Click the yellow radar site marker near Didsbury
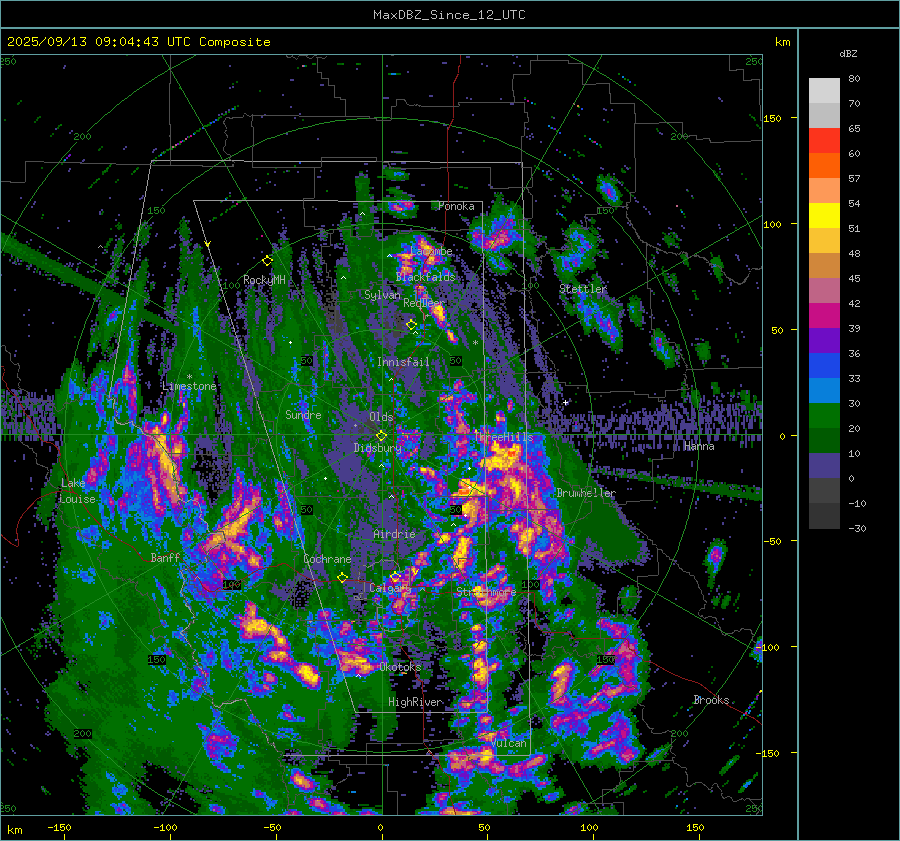This screenshot has height=841, width=900. pyautogui.click(x=381, y=436)
